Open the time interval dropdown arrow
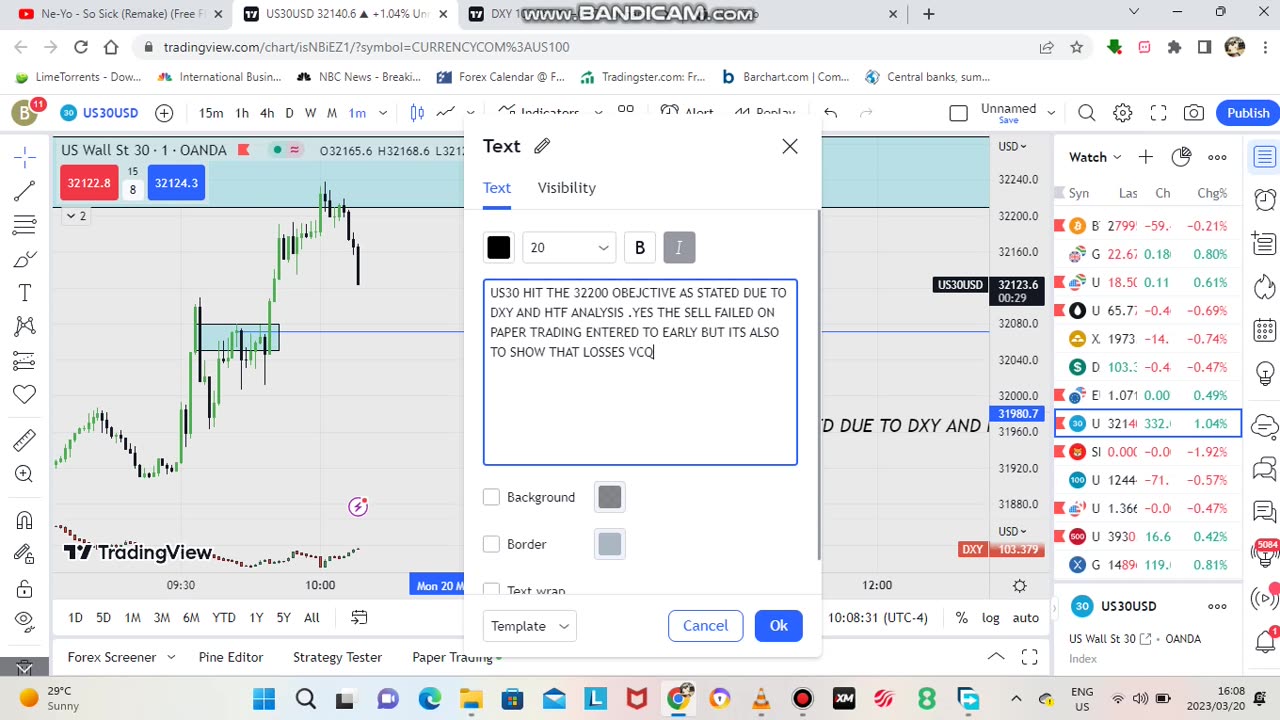The image size is (1280, 720). tap(382, 113)
